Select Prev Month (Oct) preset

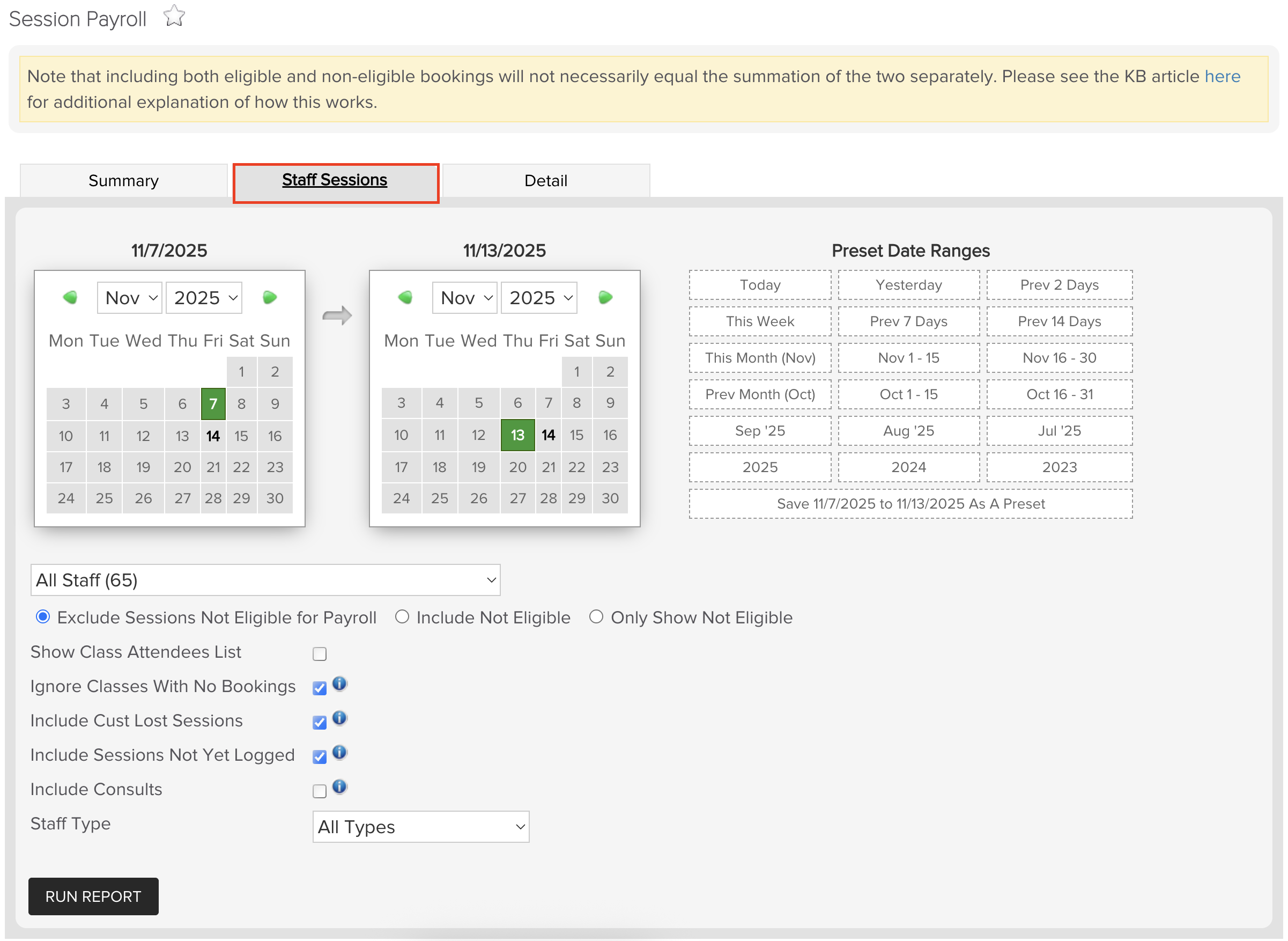click(760, 394)
